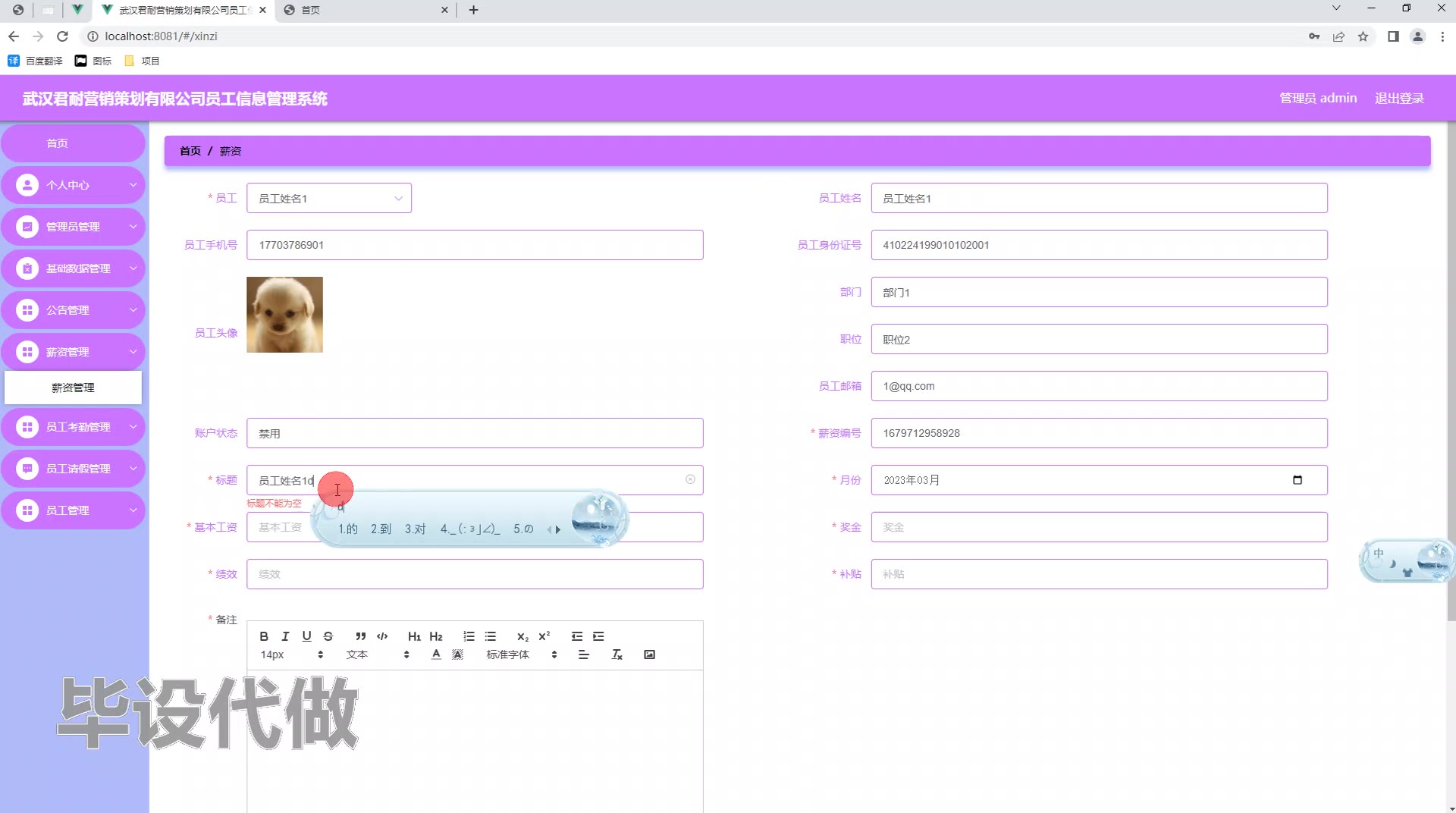The width and height of the screenshot is (1456, 813).
Task: Decrease the paragraph indent
Action: click(577, 636)
